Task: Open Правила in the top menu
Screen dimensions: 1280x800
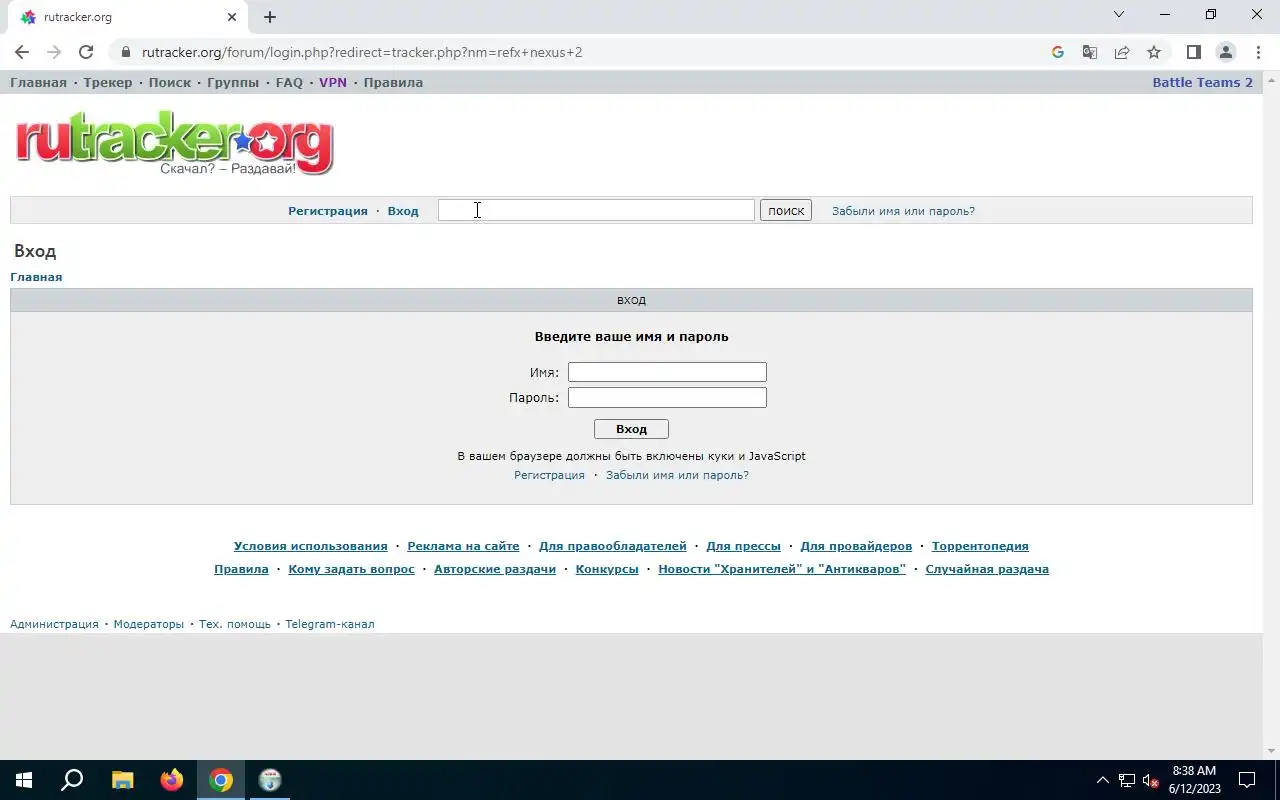Action: [393, 82]
